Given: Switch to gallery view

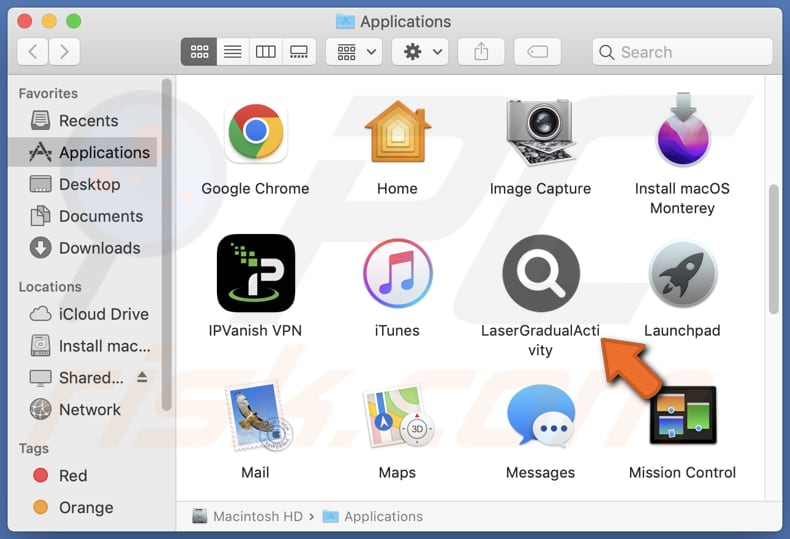Looking at the screenshot, I should pyautogui.click(x=299, y=51).
